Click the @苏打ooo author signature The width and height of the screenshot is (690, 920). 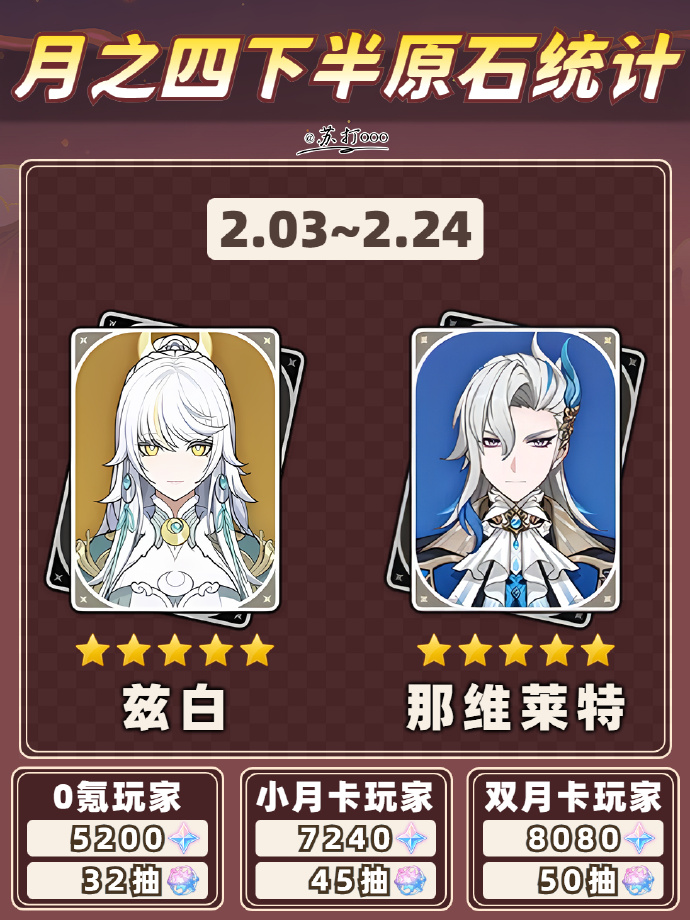coord(345,140)
